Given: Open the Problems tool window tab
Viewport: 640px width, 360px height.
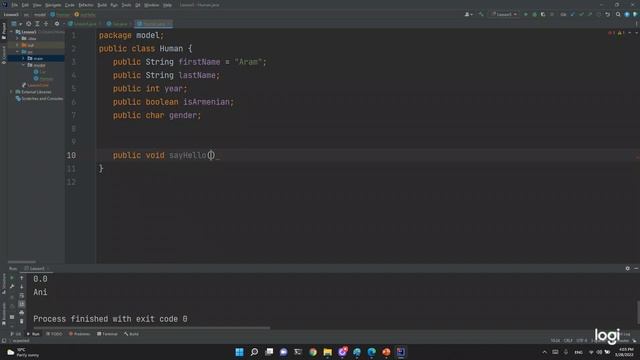Looking at the screenshot, I should (x=80, y=334).
